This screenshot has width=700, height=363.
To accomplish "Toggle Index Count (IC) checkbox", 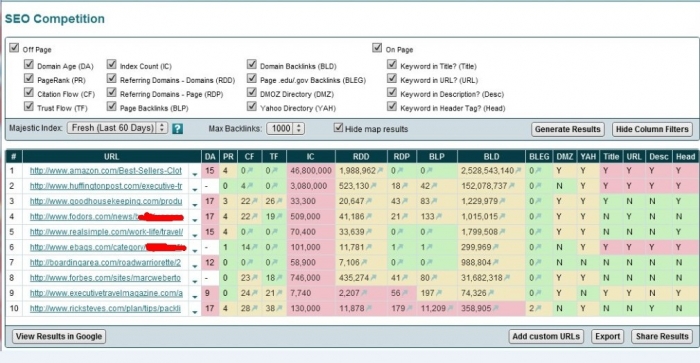I will pos(112,64).
